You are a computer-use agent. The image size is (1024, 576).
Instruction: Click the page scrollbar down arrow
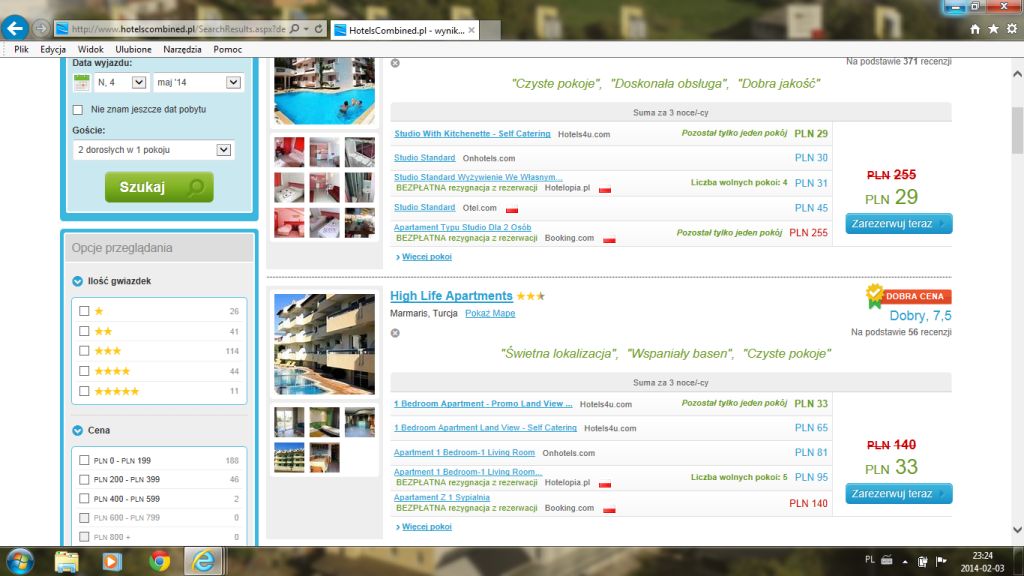[1017, 530]
